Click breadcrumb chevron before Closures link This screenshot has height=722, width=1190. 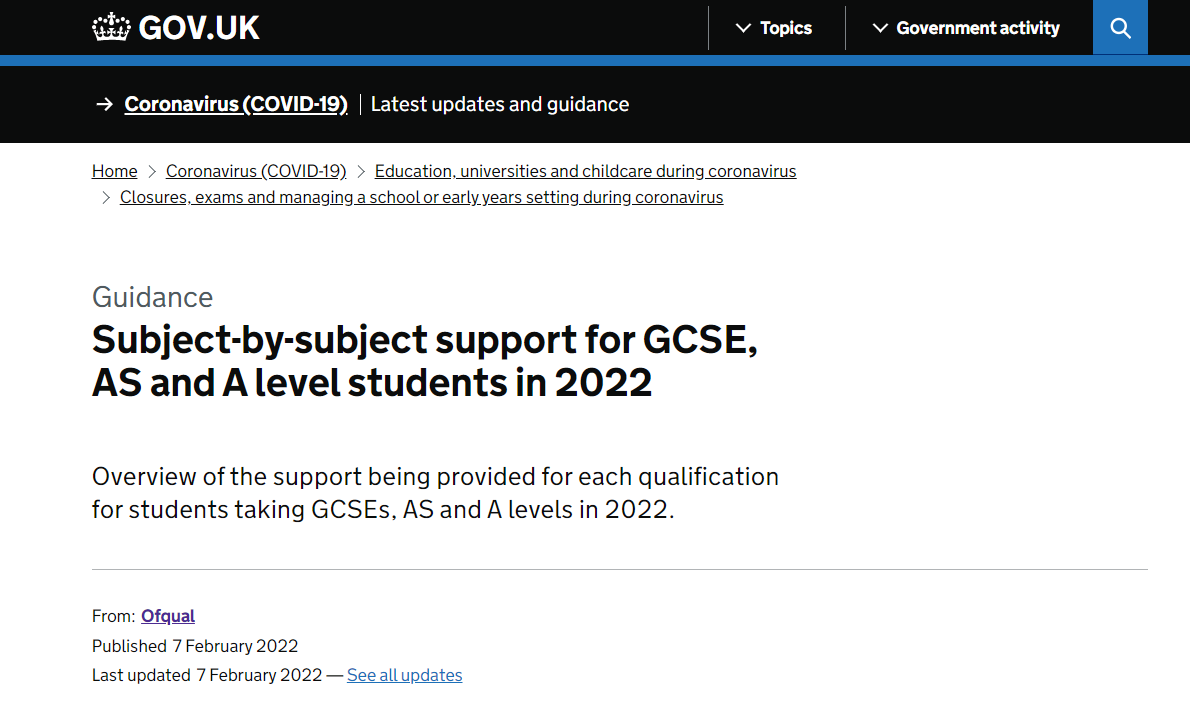(x=105, y=197)
